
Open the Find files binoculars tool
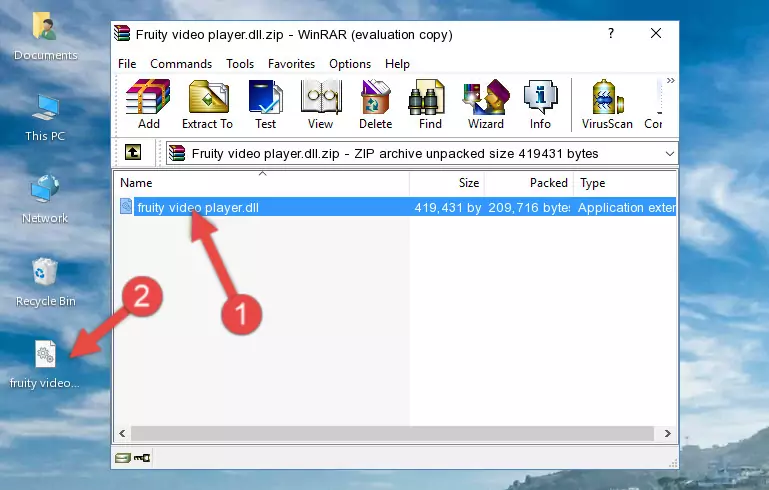click(430, 104)
